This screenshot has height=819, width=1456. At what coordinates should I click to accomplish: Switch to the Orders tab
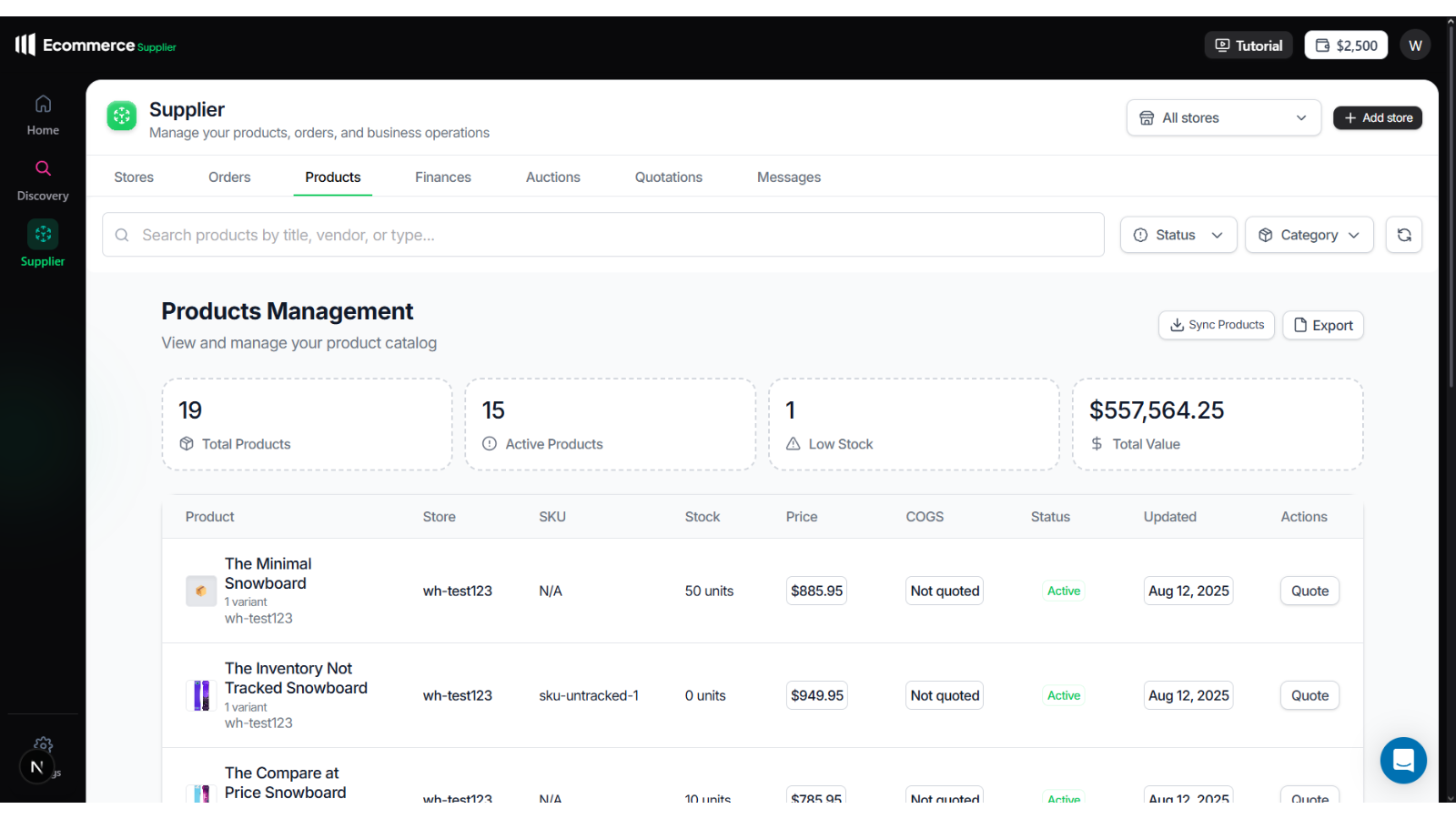point(228,177)
